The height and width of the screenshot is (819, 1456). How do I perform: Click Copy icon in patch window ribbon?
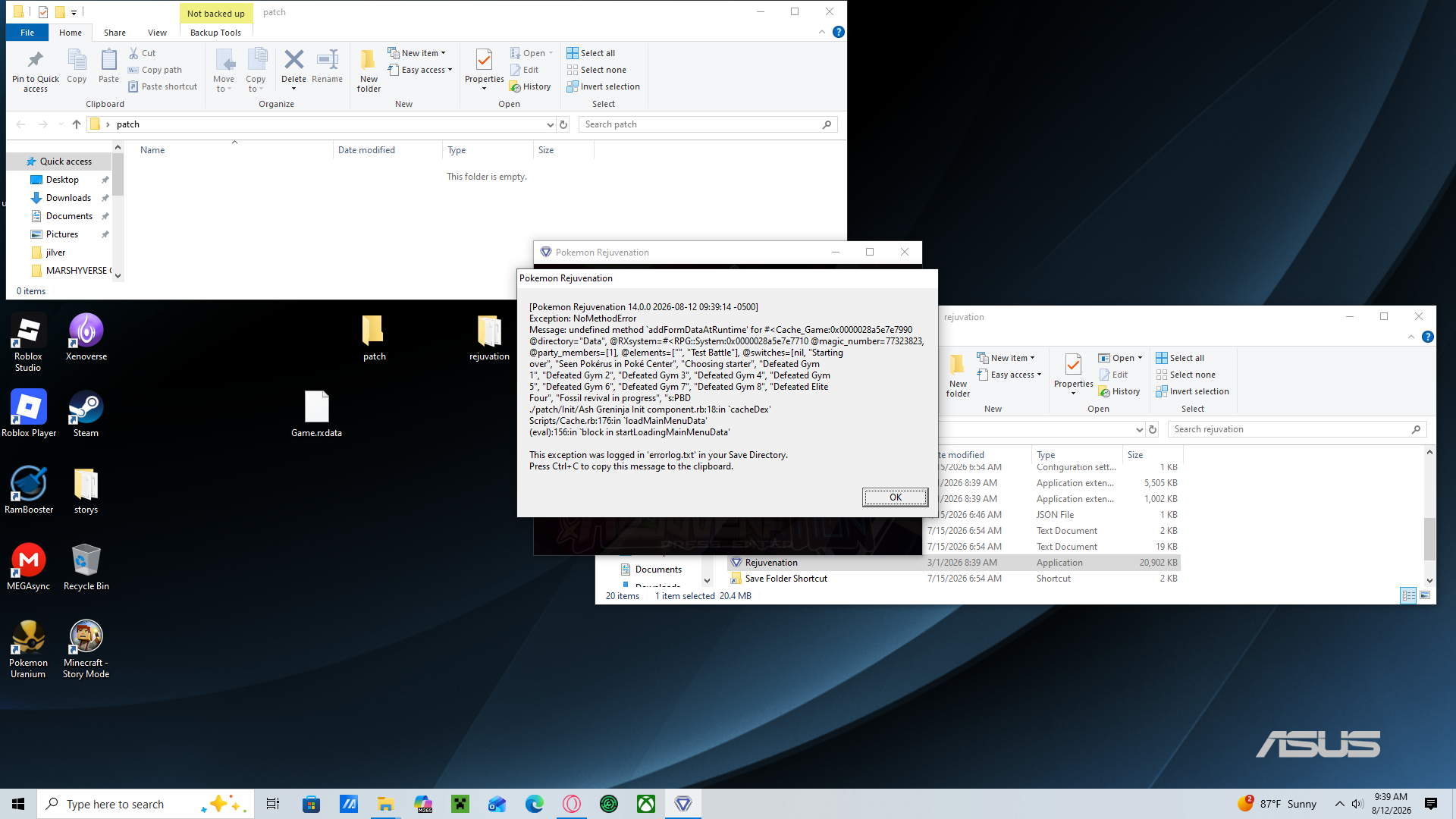click(x=77, y=66)
